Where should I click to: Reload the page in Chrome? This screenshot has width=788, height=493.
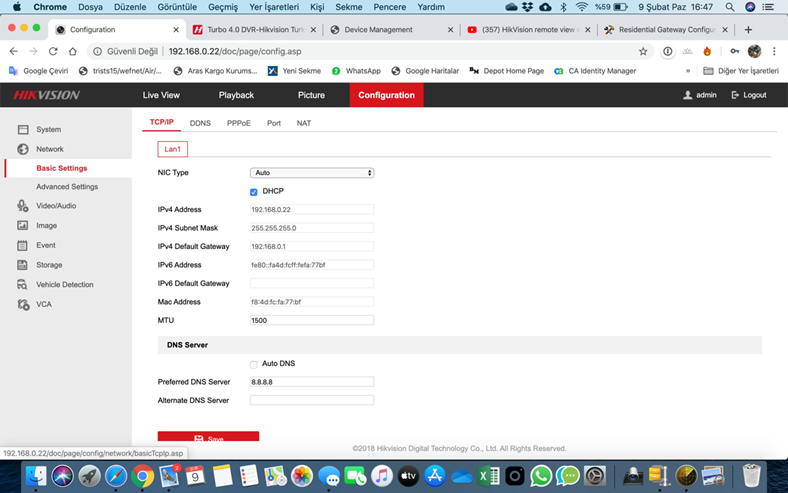53,51
